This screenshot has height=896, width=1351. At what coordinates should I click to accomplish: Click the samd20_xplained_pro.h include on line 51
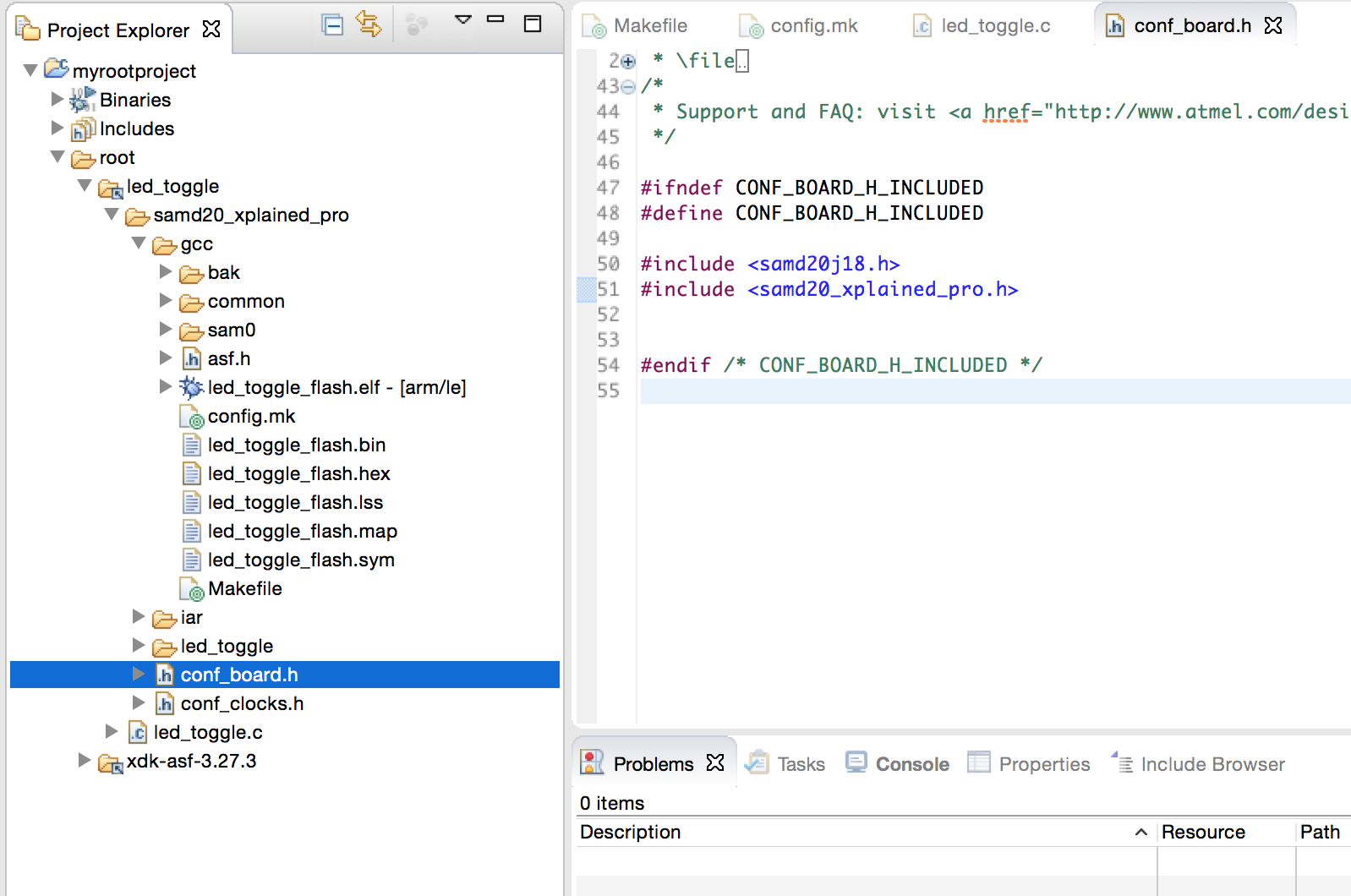point(883,289)
